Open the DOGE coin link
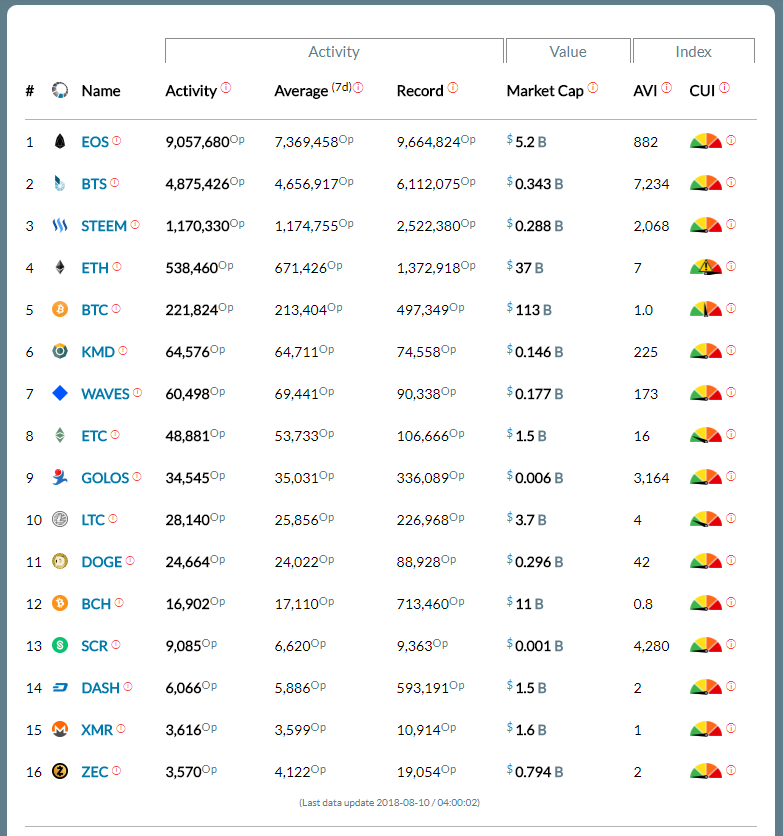The height and width of the screenshot is (836, 783). 102,562
